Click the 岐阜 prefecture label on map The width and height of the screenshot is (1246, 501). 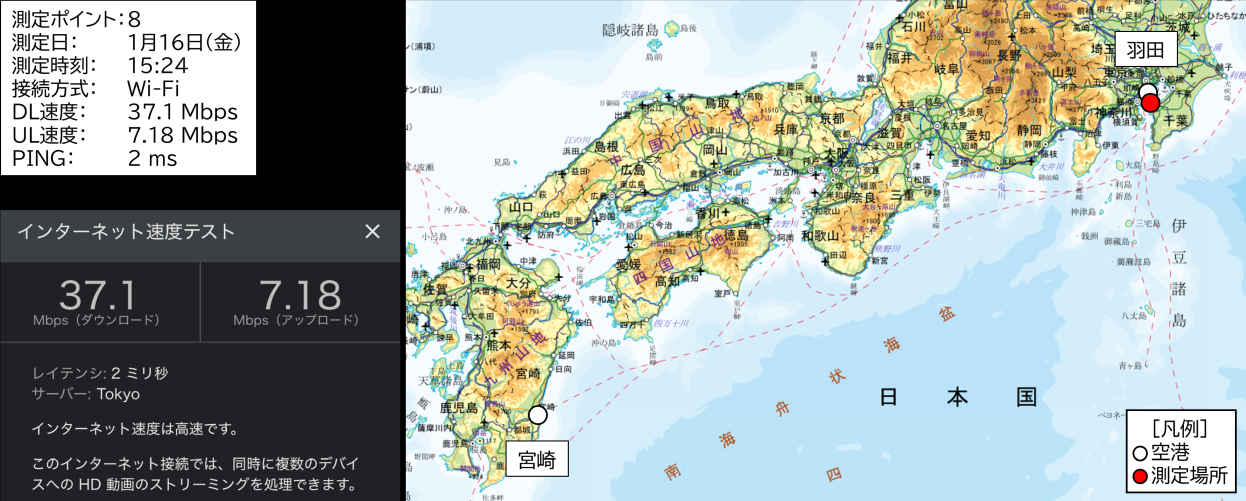(x=945, y=69)
